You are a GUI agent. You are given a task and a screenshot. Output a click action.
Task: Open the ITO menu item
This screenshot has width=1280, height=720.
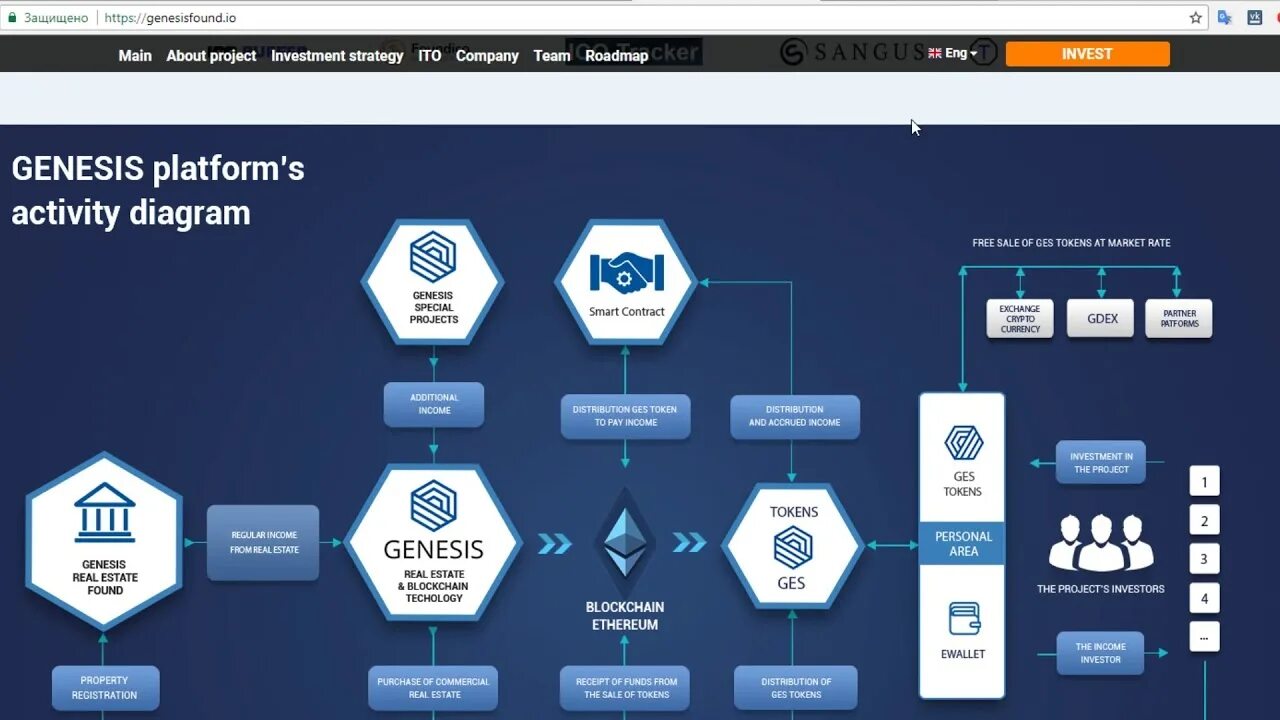(430, 56)
